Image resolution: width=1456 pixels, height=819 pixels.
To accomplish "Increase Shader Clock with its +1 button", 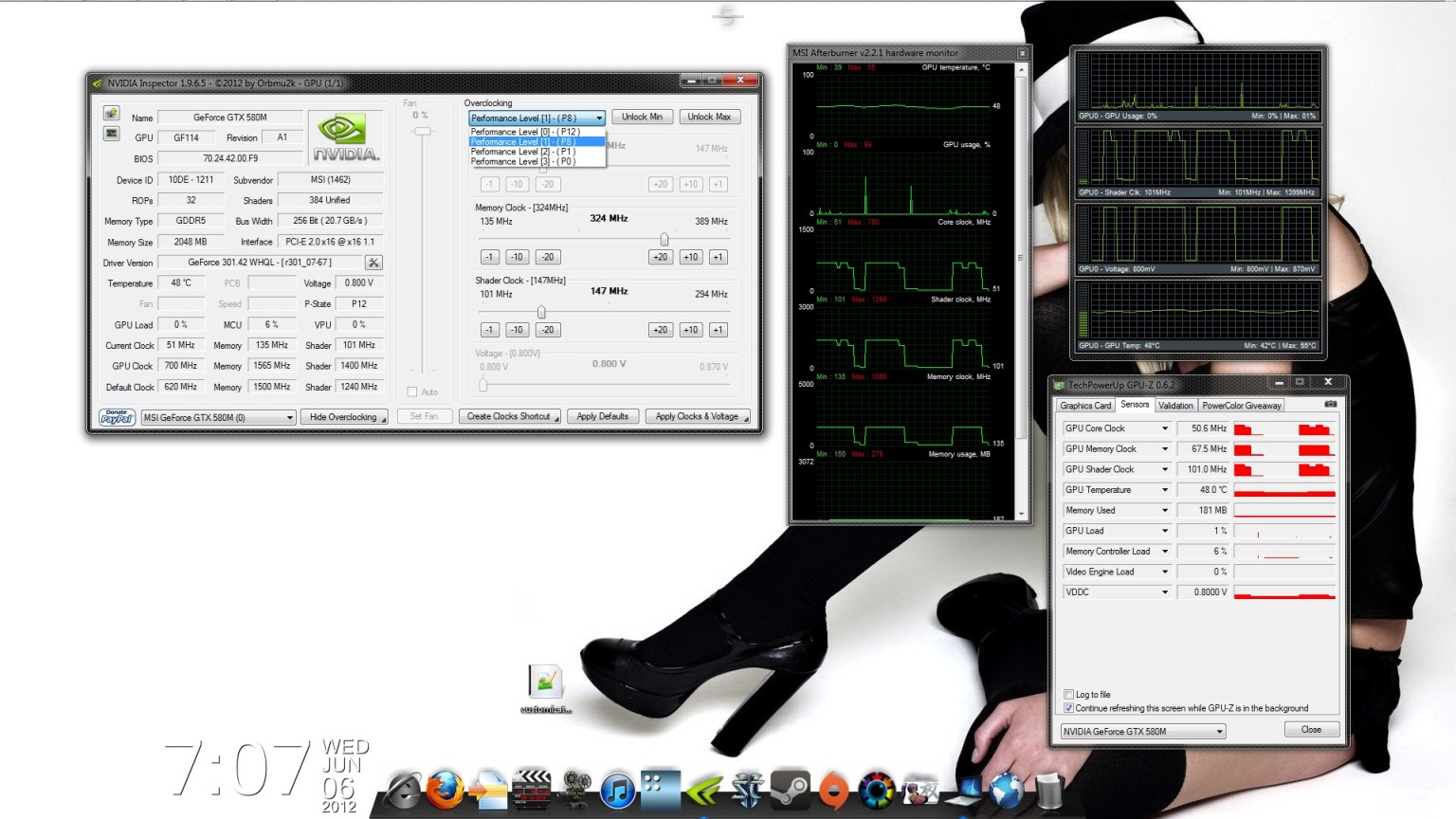I will click(718, 330).
